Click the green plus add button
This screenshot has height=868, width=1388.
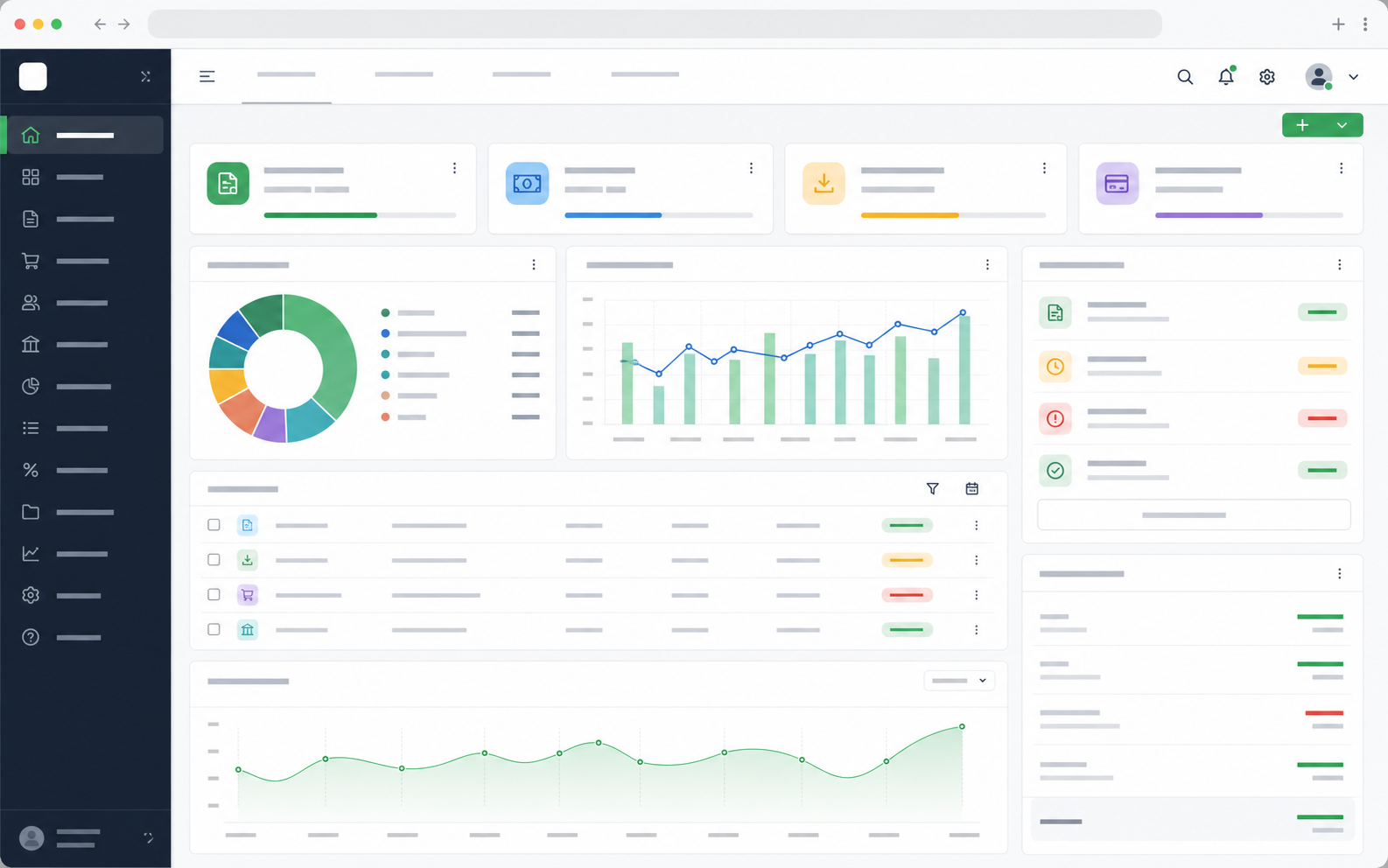click(x=1302, y=125)
